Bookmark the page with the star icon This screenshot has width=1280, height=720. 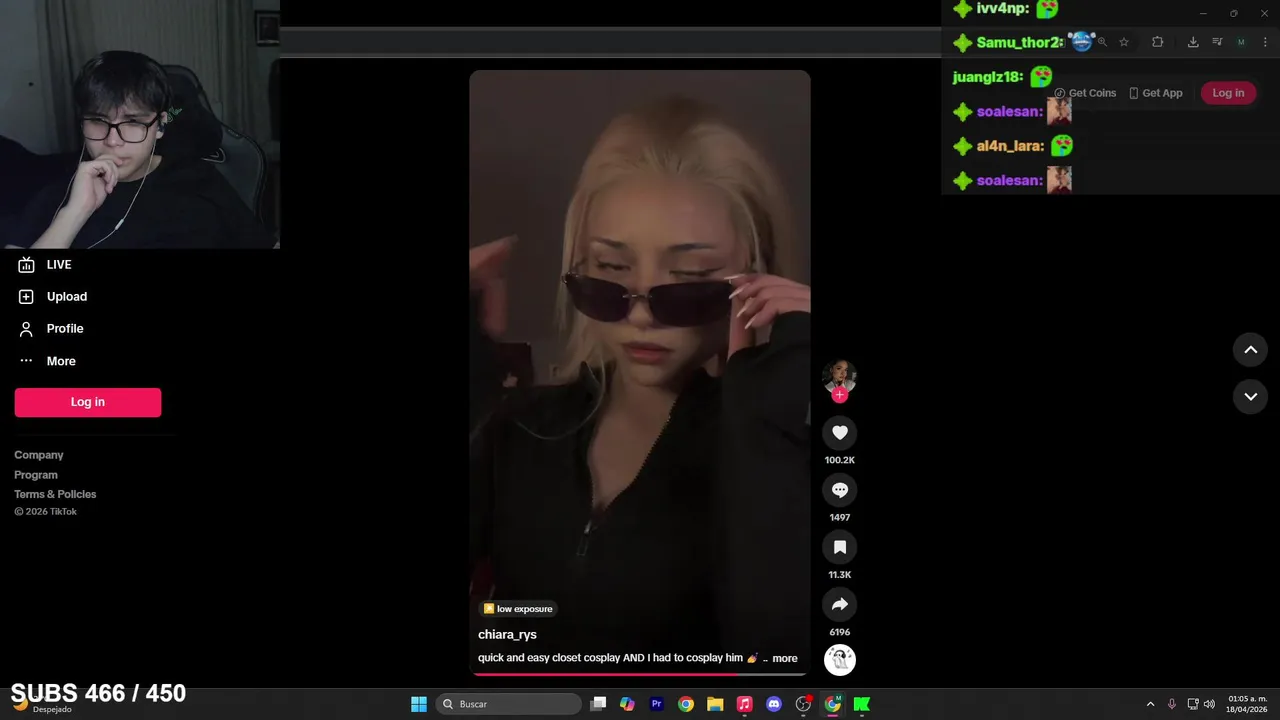(1124, 42)
